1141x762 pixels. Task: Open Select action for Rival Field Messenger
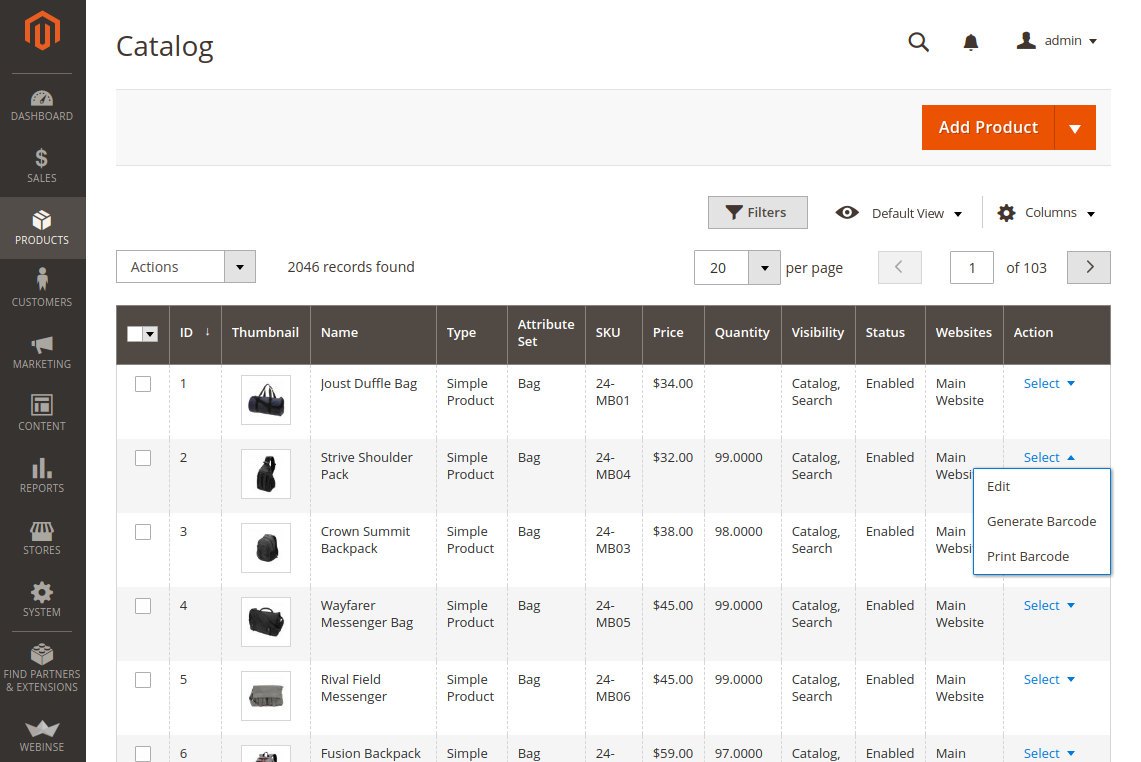[x=1049, y=679]
